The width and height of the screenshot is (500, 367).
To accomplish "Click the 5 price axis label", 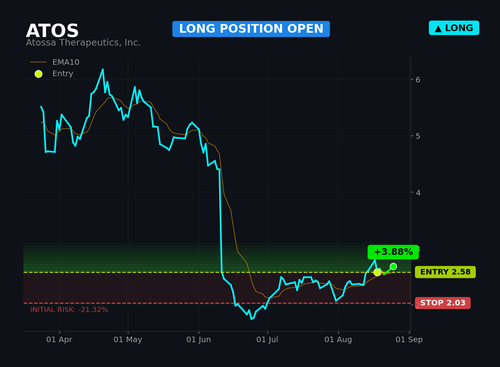I will [x=418, y=136].
